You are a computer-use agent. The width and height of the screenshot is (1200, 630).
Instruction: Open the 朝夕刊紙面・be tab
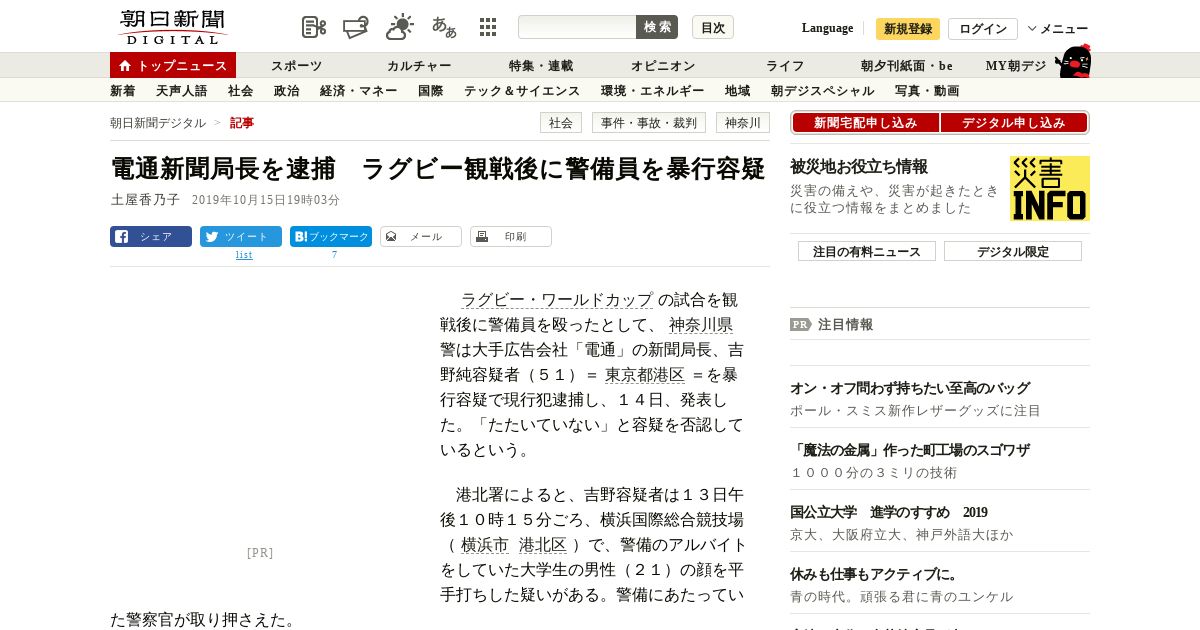pos(907,66)
